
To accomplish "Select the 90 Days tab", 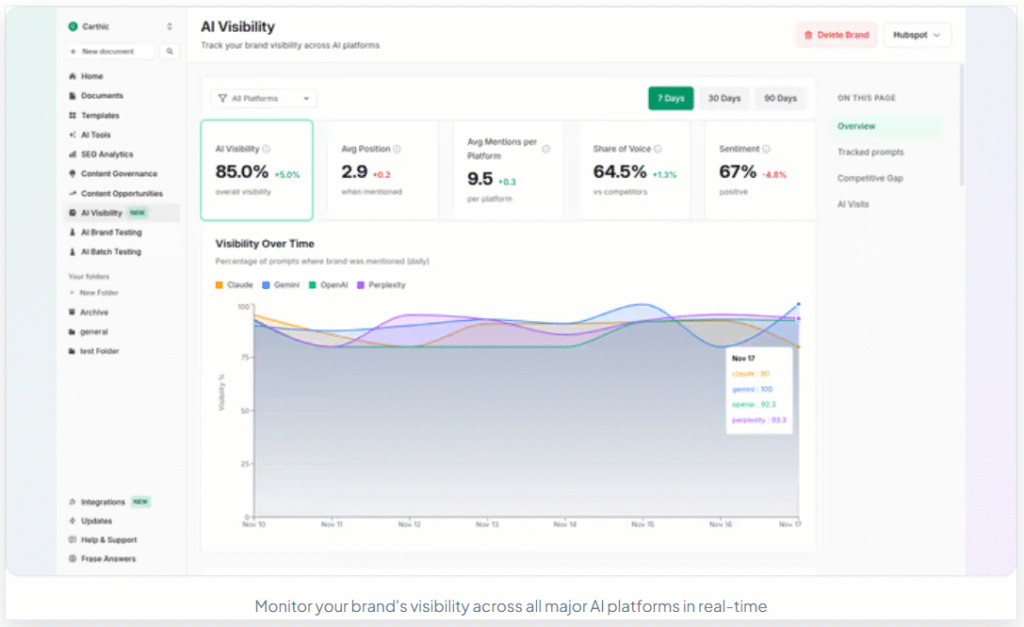I will click(780, 98).
